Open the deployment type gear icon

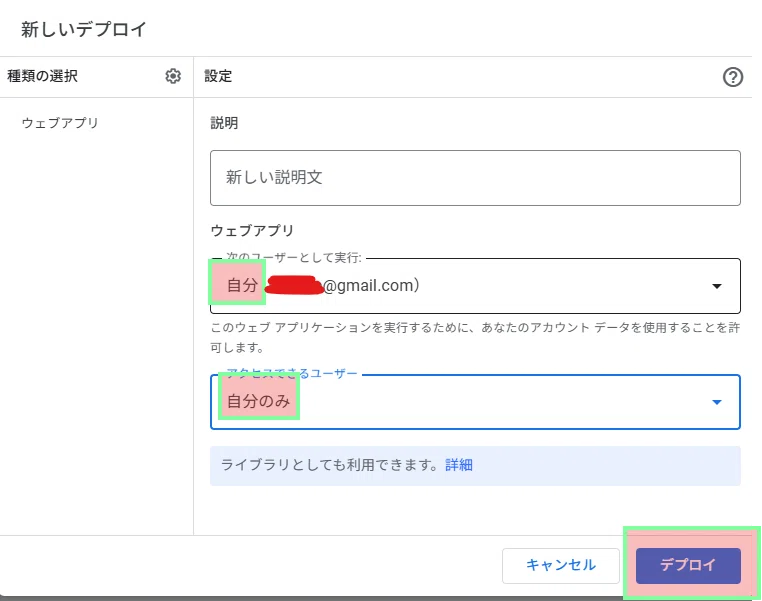[x=173, y=76]
